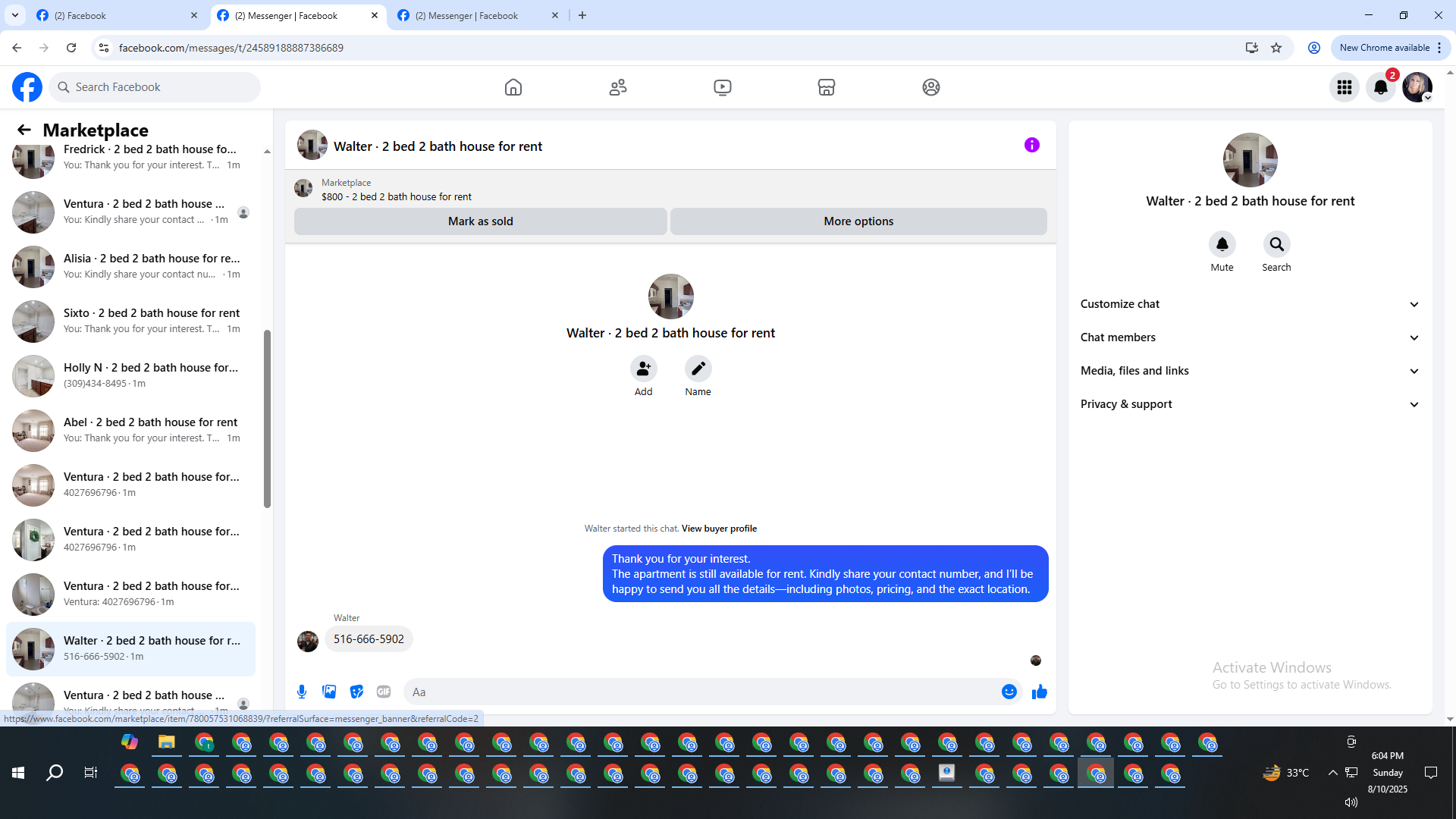Open the Facebook notifications bell

click(x=1380, y=87)
